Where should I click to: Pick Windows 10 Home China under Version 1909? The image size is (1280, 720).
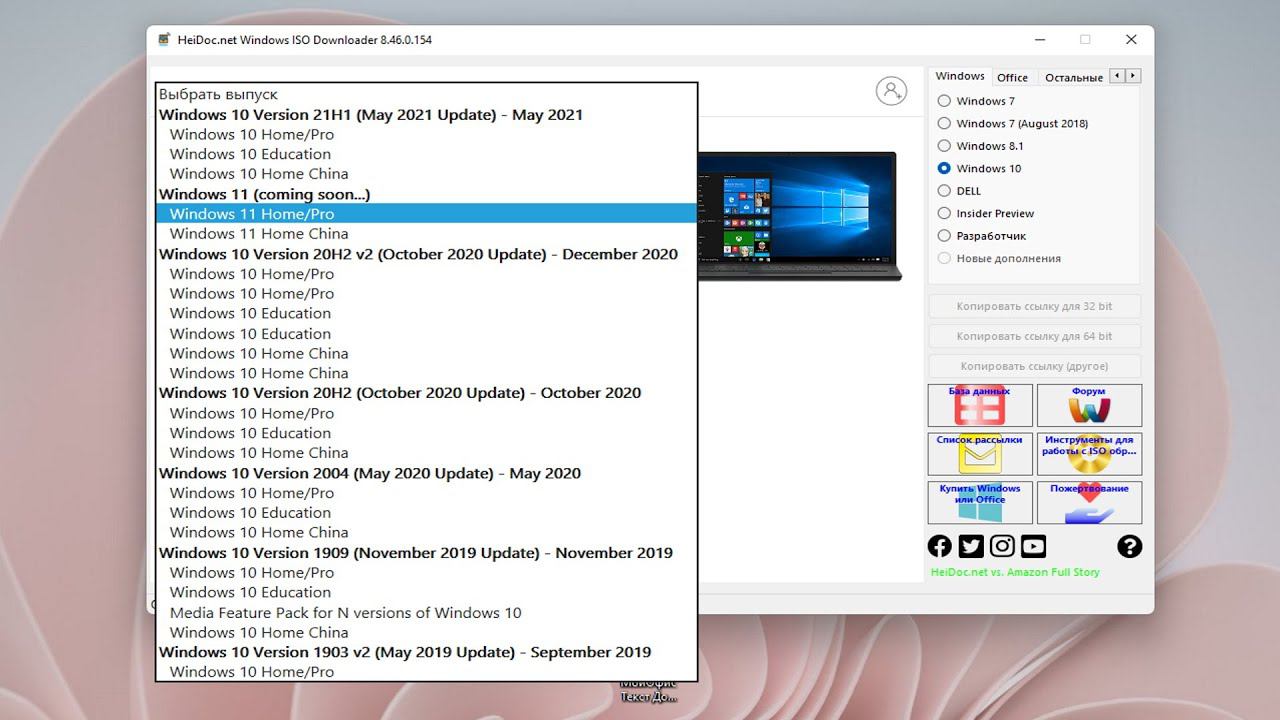(426, 632)
